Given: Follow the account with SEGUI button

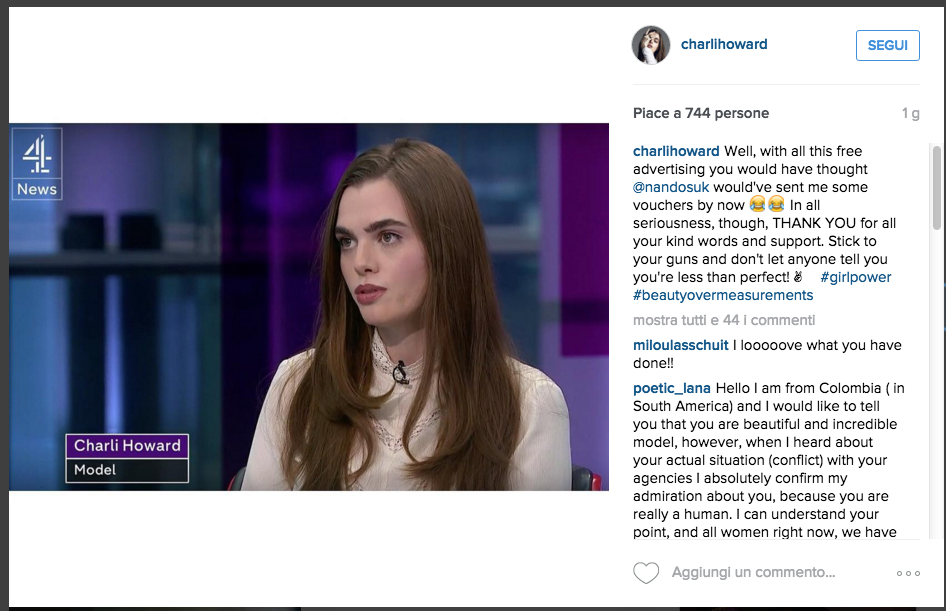Looking at the screenshot, I should pyautogui.click(x=887, y=45).
